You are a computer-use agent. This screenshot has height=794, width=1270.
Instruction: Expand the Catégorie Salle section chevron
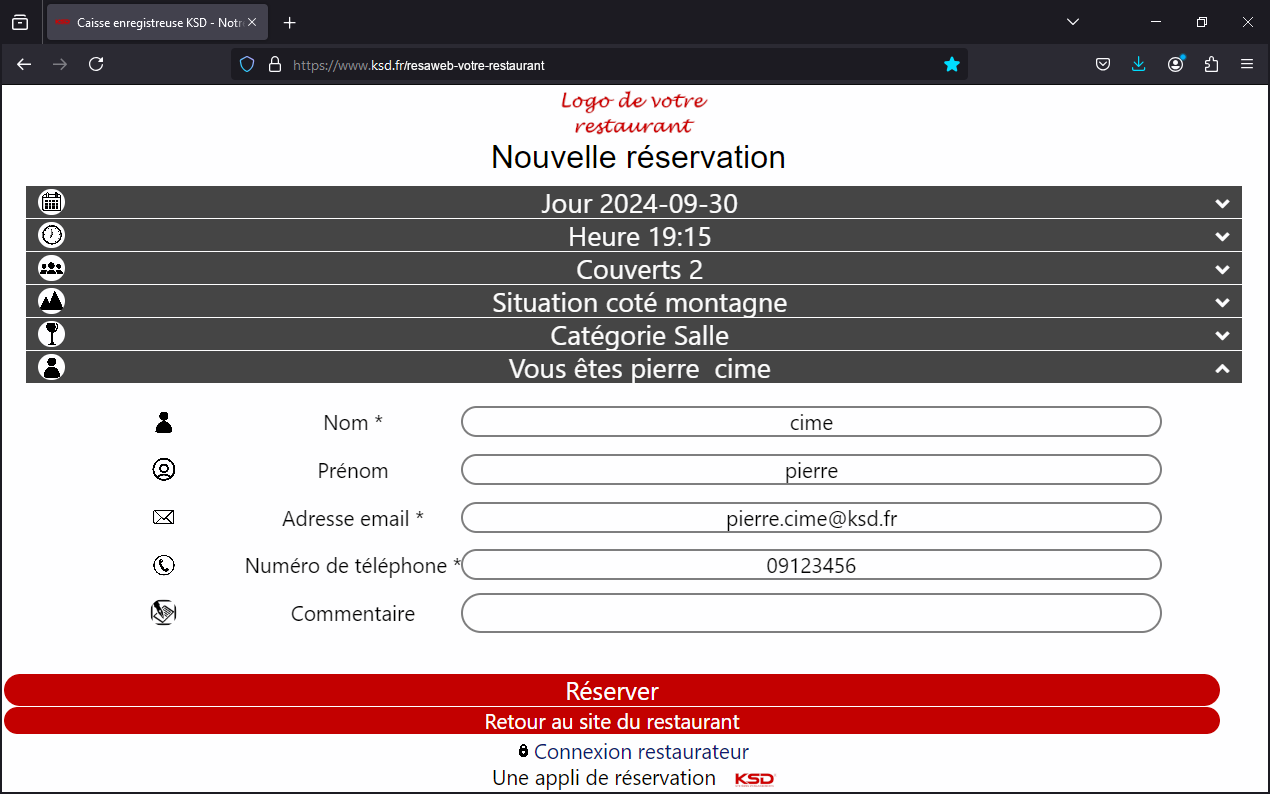point(1222,335)
